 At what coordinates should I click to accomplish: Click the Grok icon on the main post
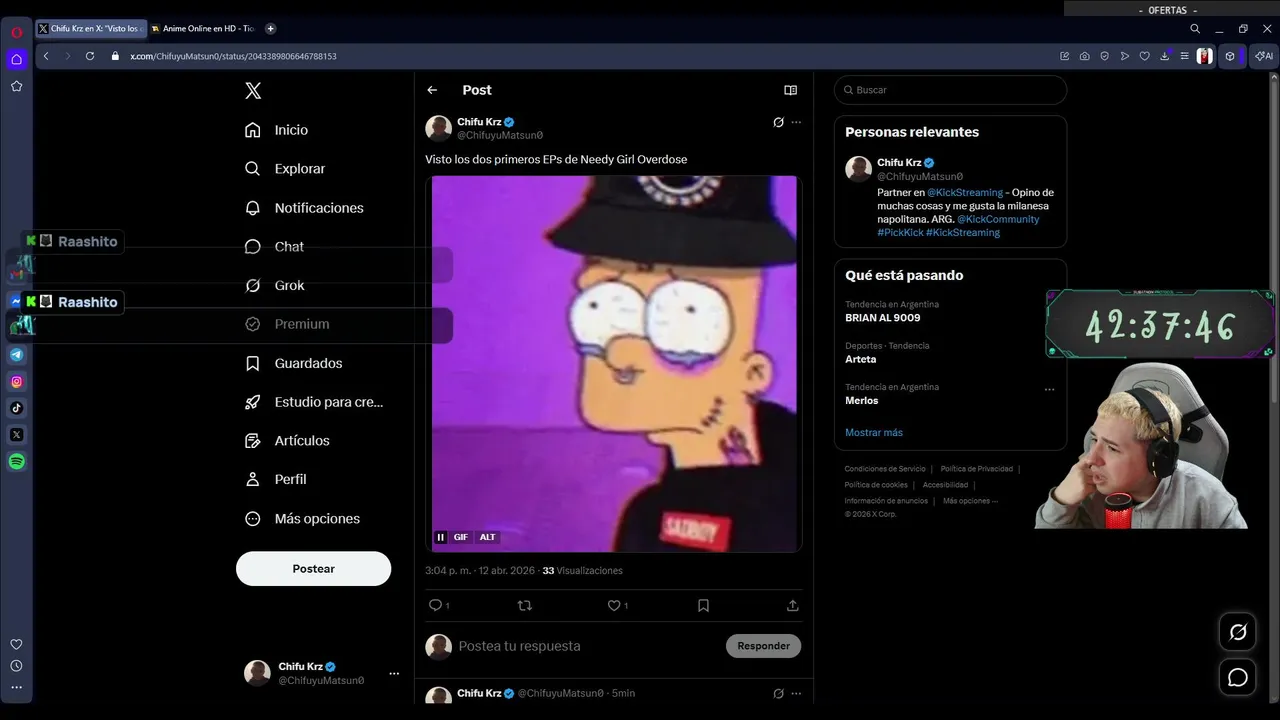pos(778,122)
